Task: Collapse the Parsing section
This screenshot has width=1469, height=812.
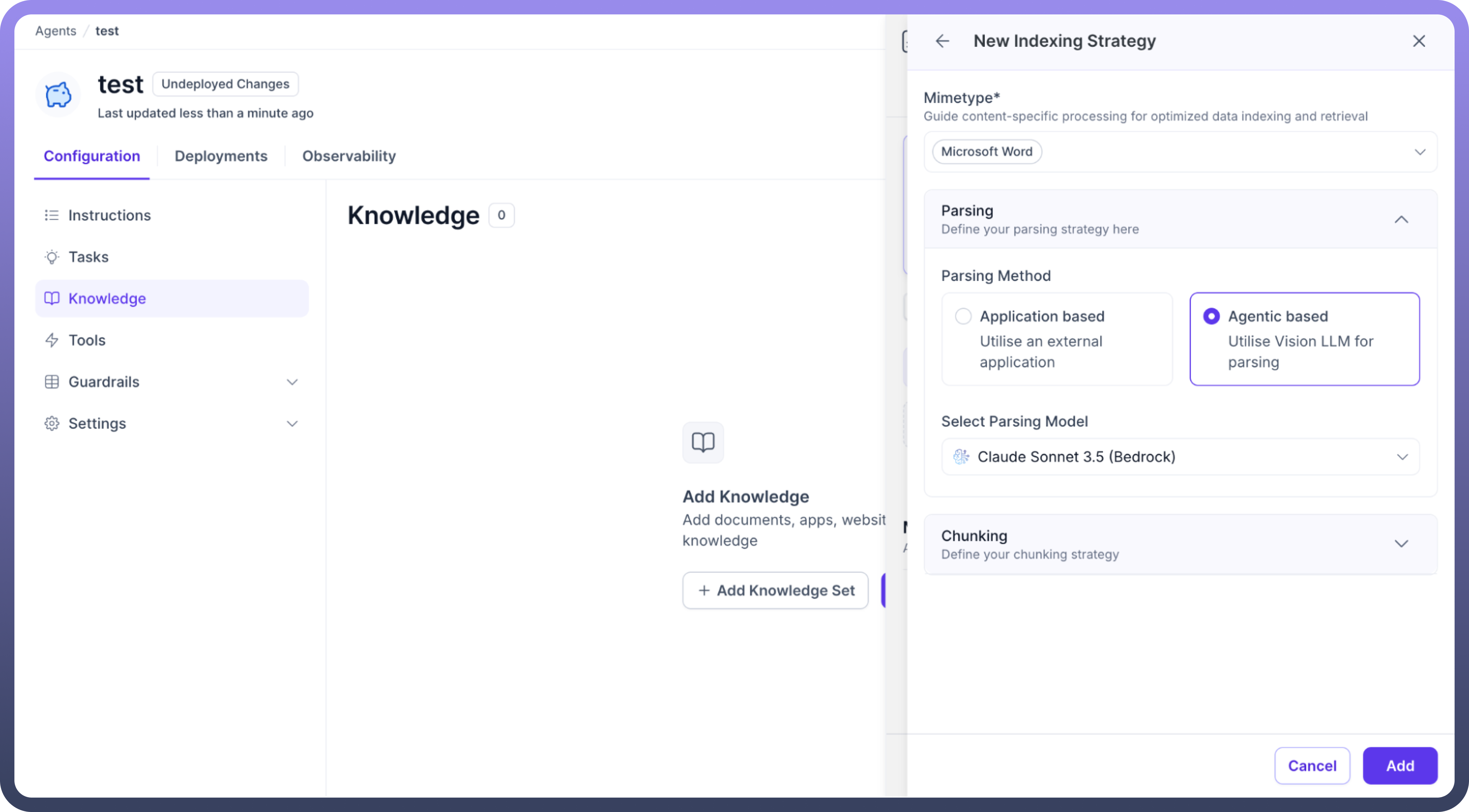Action: coord(1401,219)
